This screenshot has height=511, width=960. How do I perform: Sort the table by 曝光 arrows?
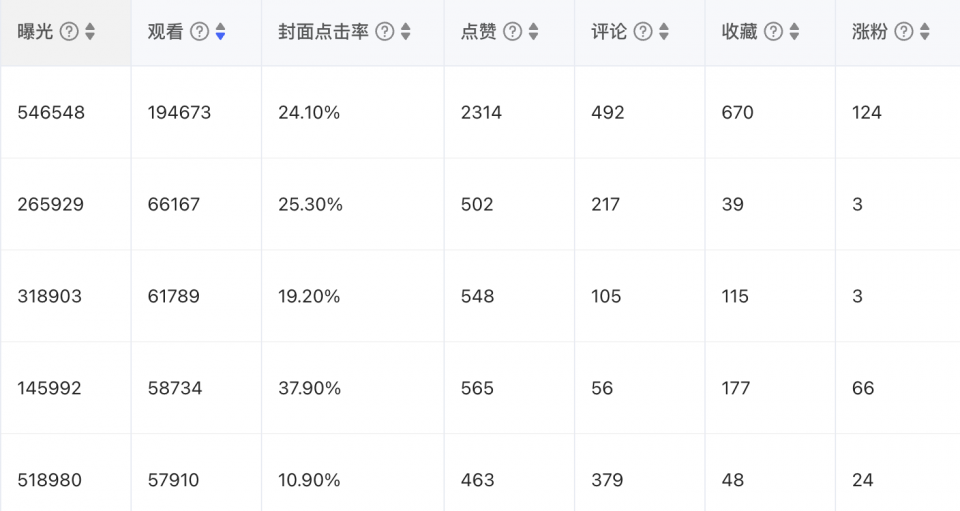tap(90, 32)
